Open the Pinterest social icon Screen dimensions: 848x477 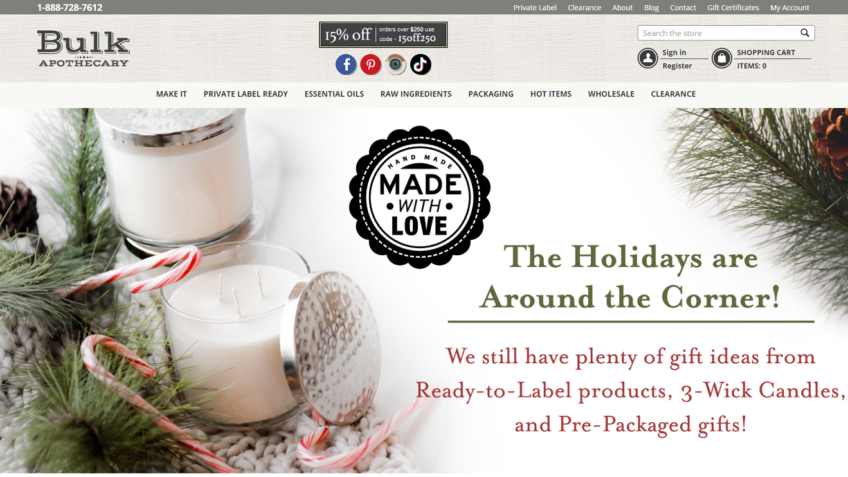(x=371, y=64)
